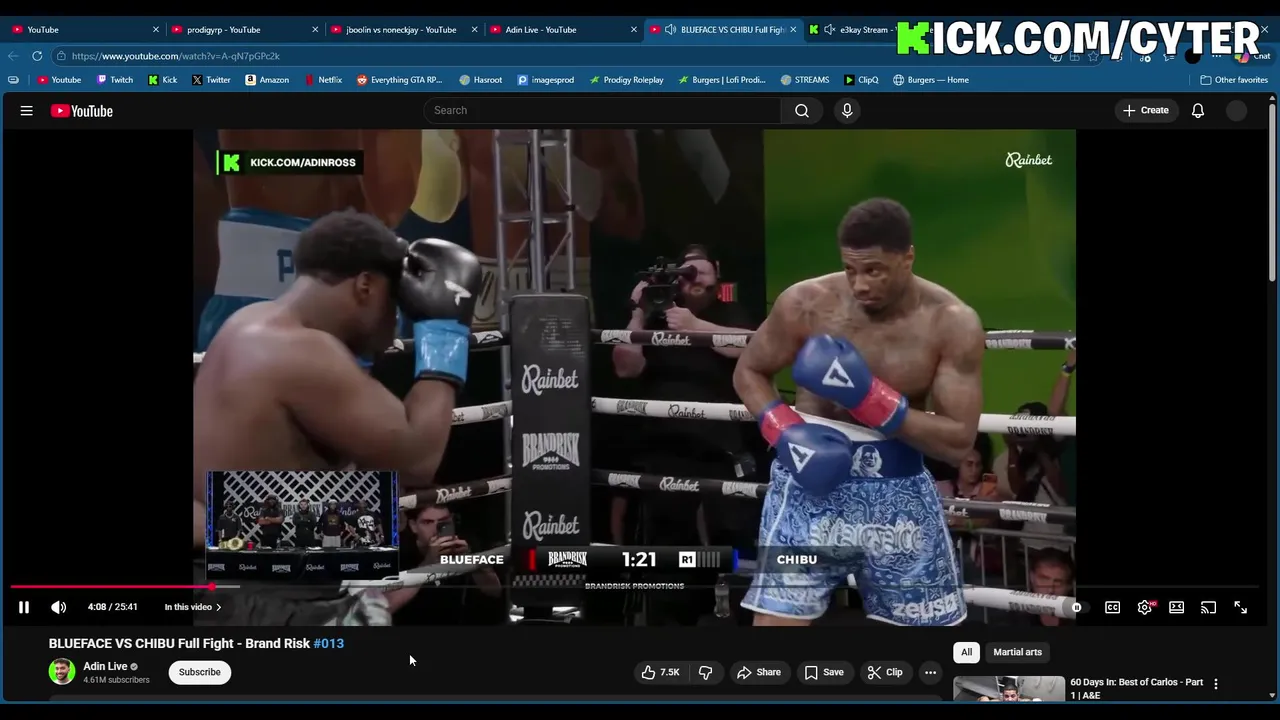Enter full screen mode
The height and width of the screenshot is (720, 1280).
tap(1240, 607)
